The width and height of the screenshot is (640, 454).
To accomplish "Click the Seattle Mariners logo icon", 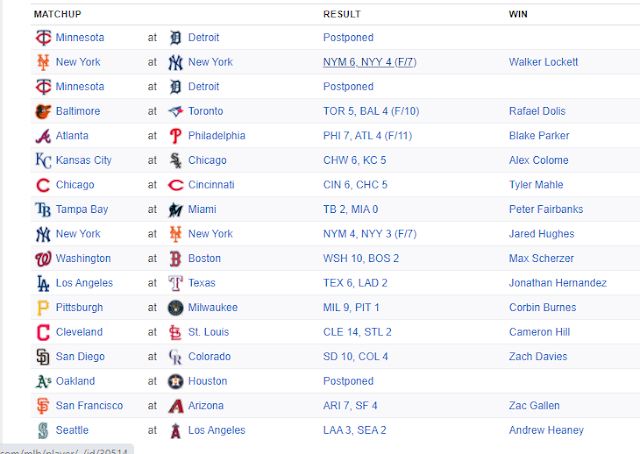I will point(43,430).
